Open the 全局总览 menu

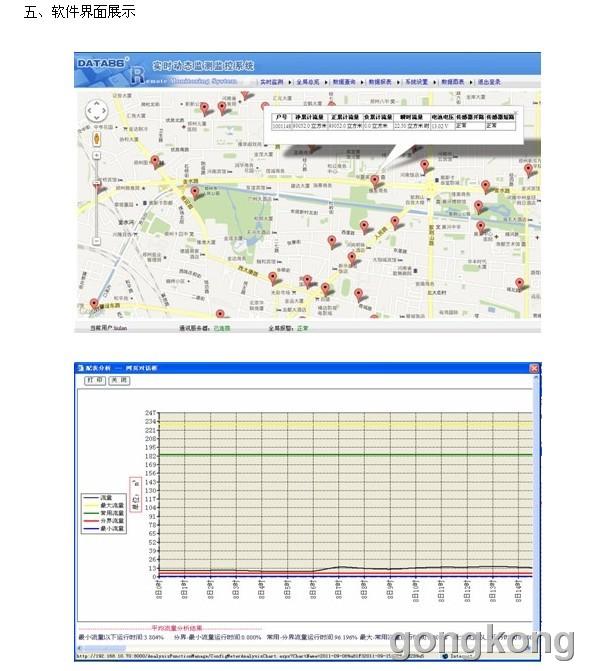(308, 82)
